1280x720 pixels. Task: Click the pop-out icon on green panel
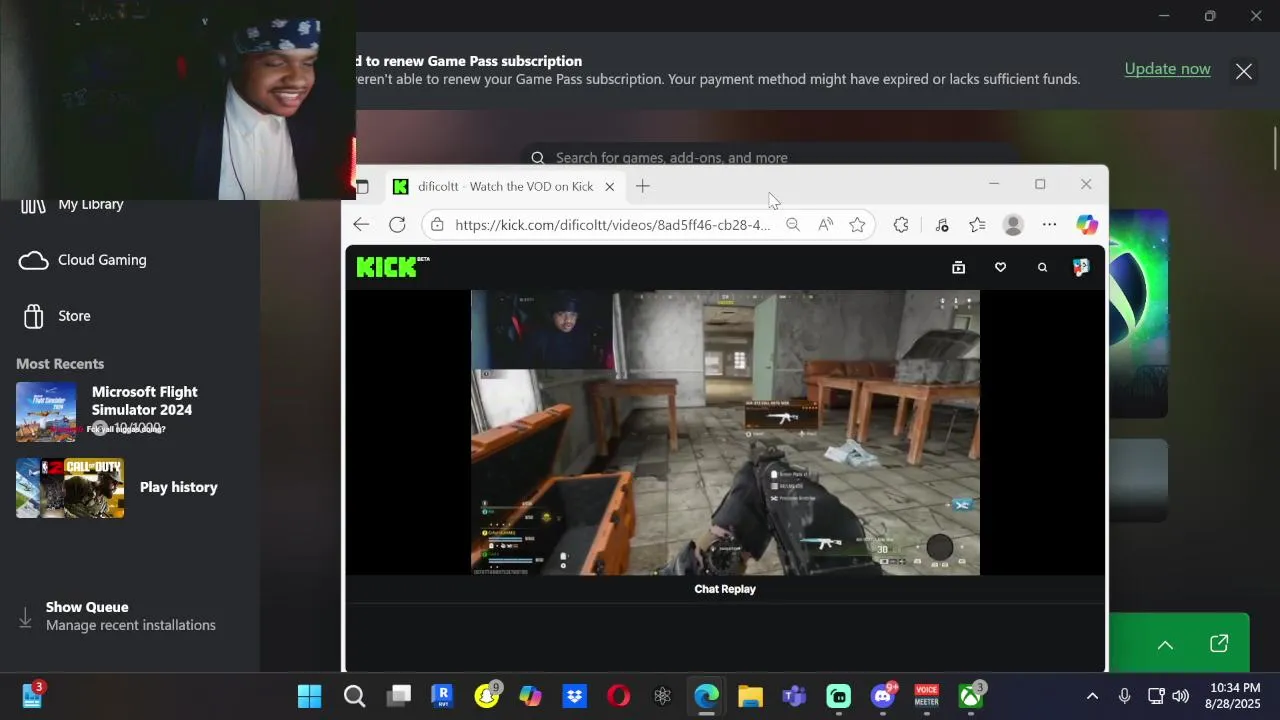[x=1219, y=644]
